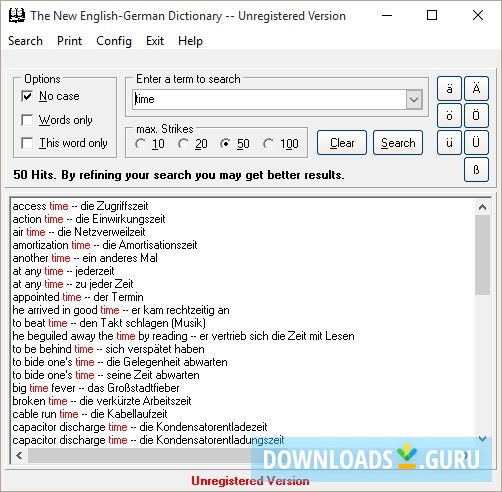Maximize the dictionary window

pyautogui.click(x=432, y=15)
